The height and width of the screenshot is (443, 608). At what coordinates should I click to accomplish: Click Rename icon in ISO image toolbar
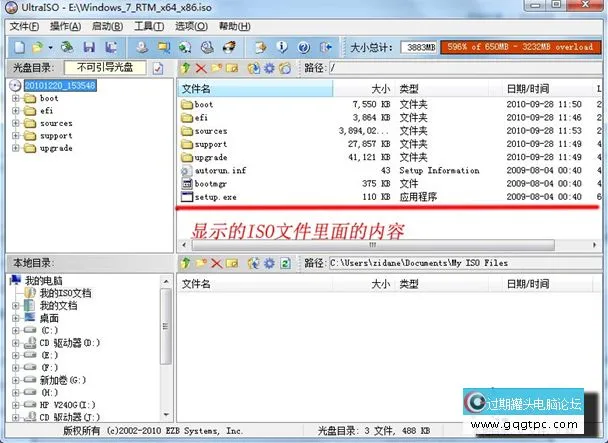[x=232, y=68]
